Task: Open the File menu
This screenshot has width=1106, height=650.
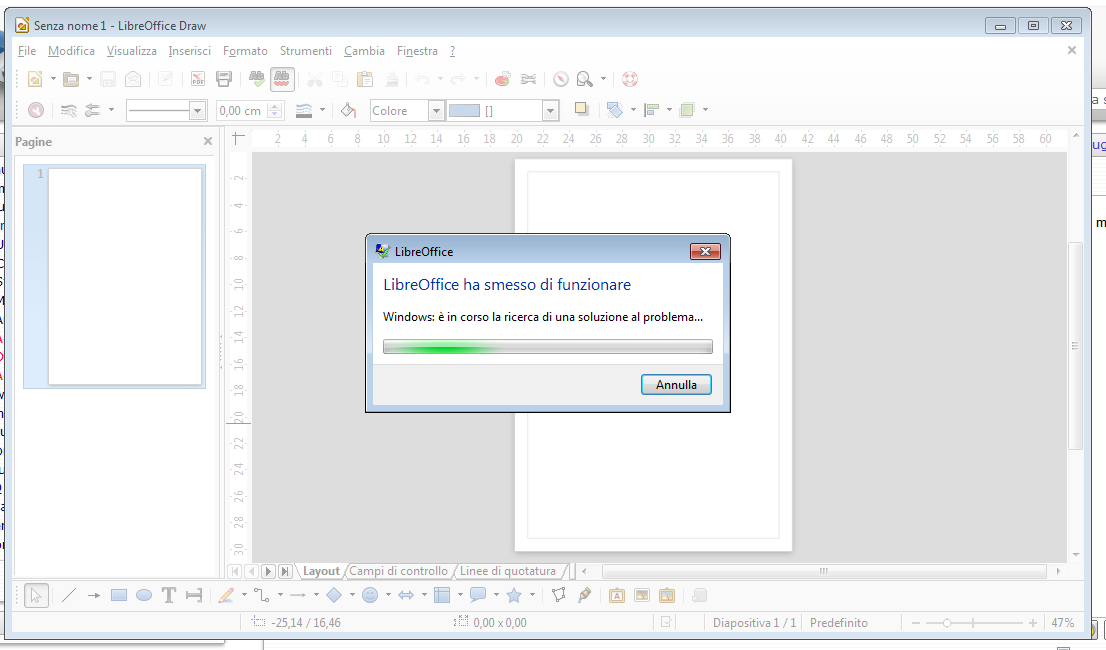Action: (x=27, y=51)
